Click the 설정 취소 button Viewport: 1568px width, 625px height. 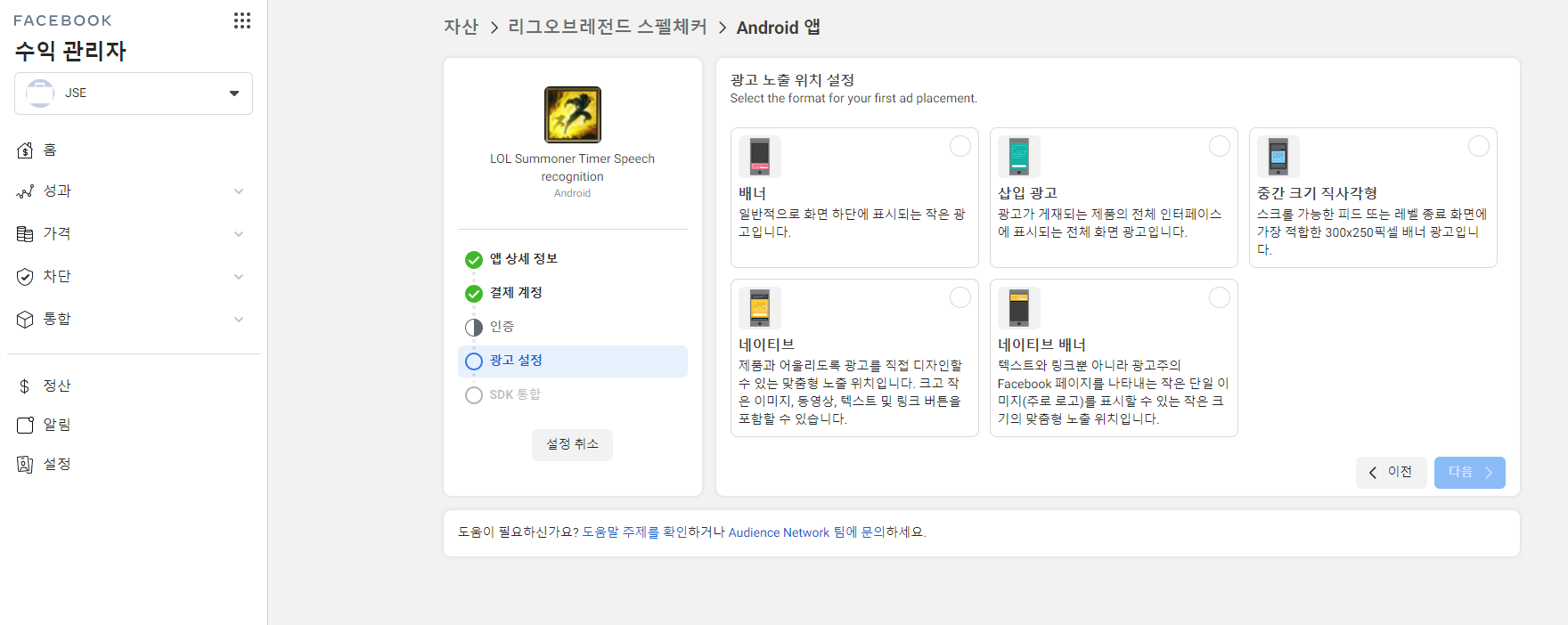pyautogui.click(x=573, y=445)
